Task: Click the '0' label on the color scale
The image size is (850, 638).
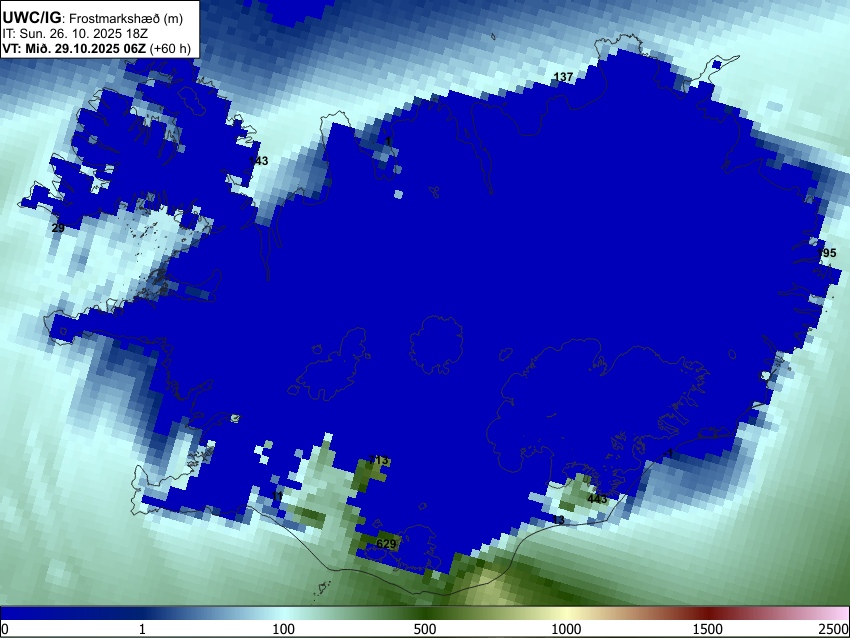Action: pos(5,629)
